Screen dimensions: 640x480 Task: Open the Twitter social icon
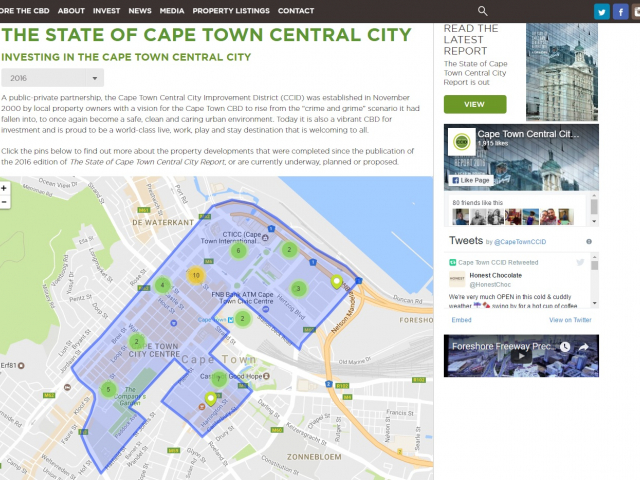(x=602, y=11)
